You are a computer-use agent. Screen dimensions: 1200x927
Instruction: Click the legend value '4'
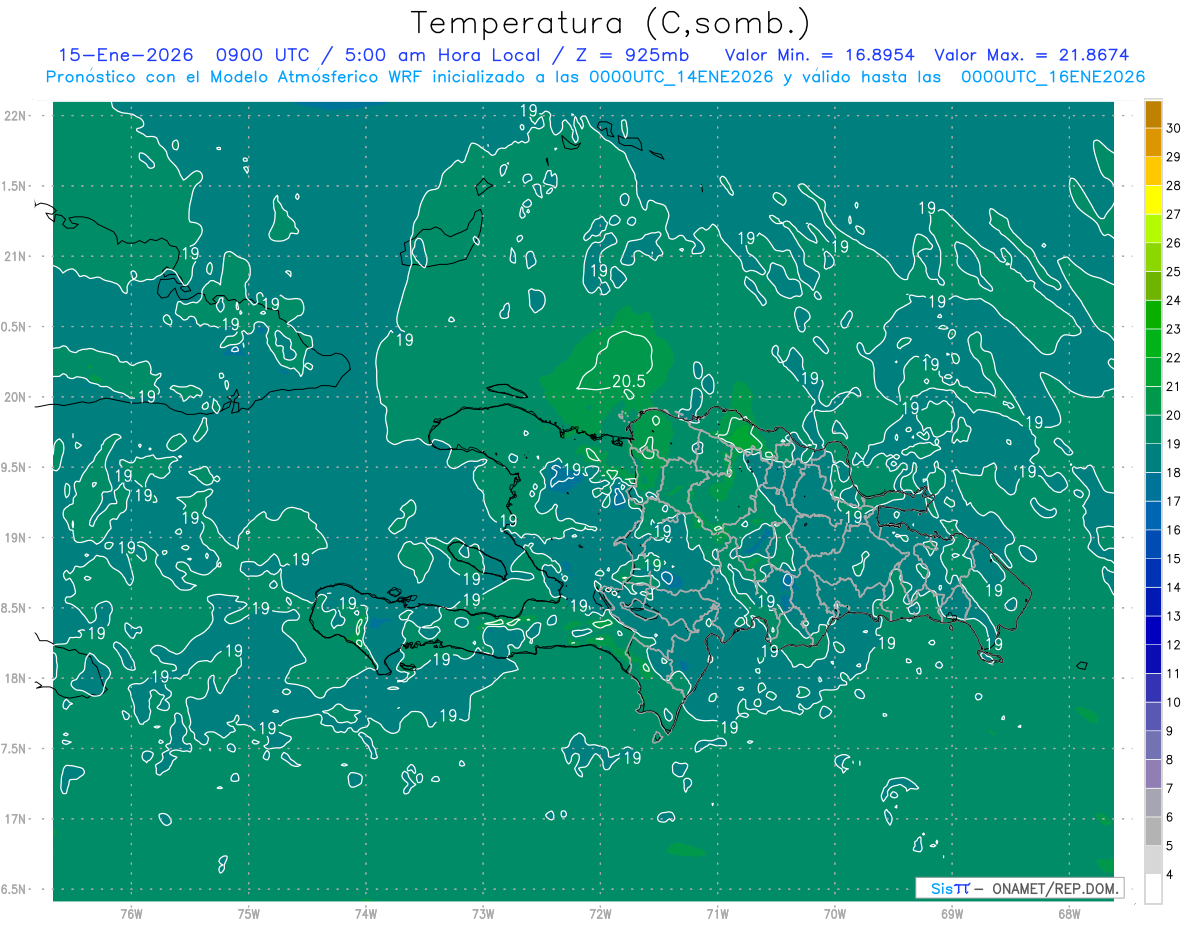click(x=1171, y=875)
